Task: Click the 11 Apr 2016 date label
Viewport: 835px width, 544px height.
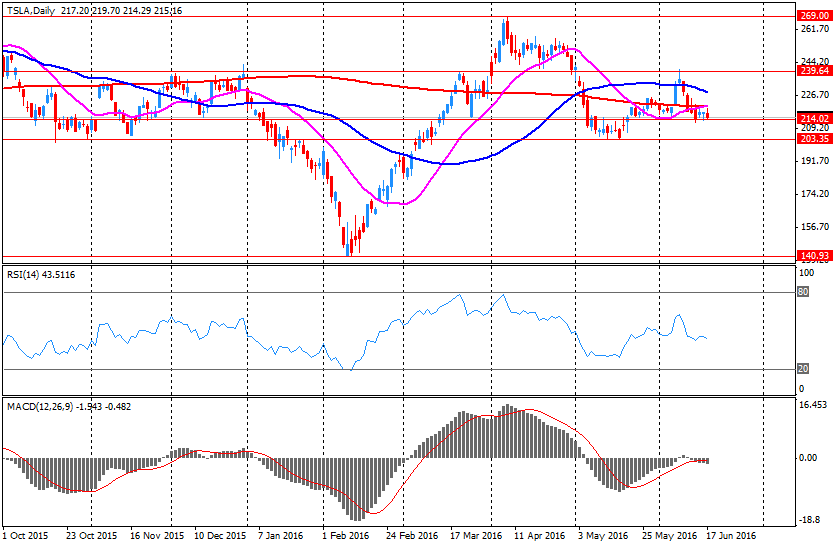Action: pyautogui.click(x=539, y=535)
